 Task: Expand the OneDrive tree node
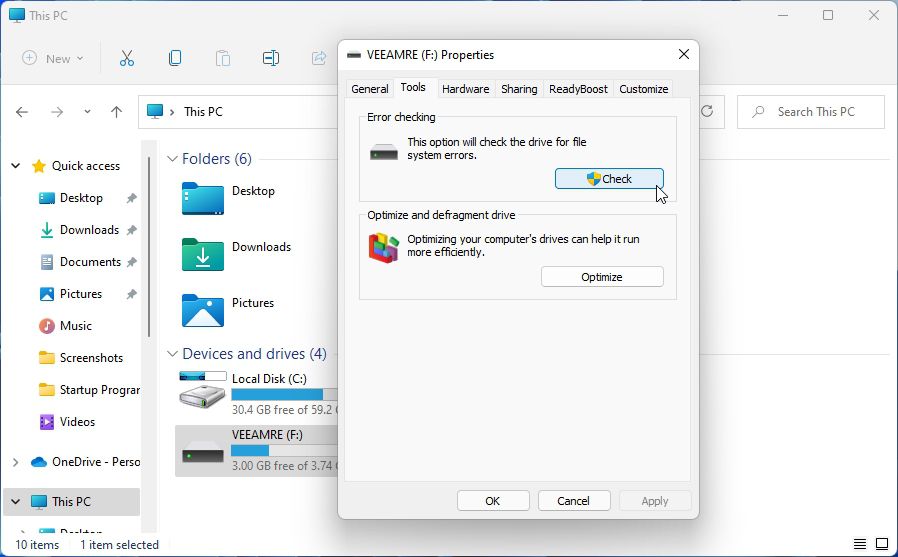(x=15, y=462)
